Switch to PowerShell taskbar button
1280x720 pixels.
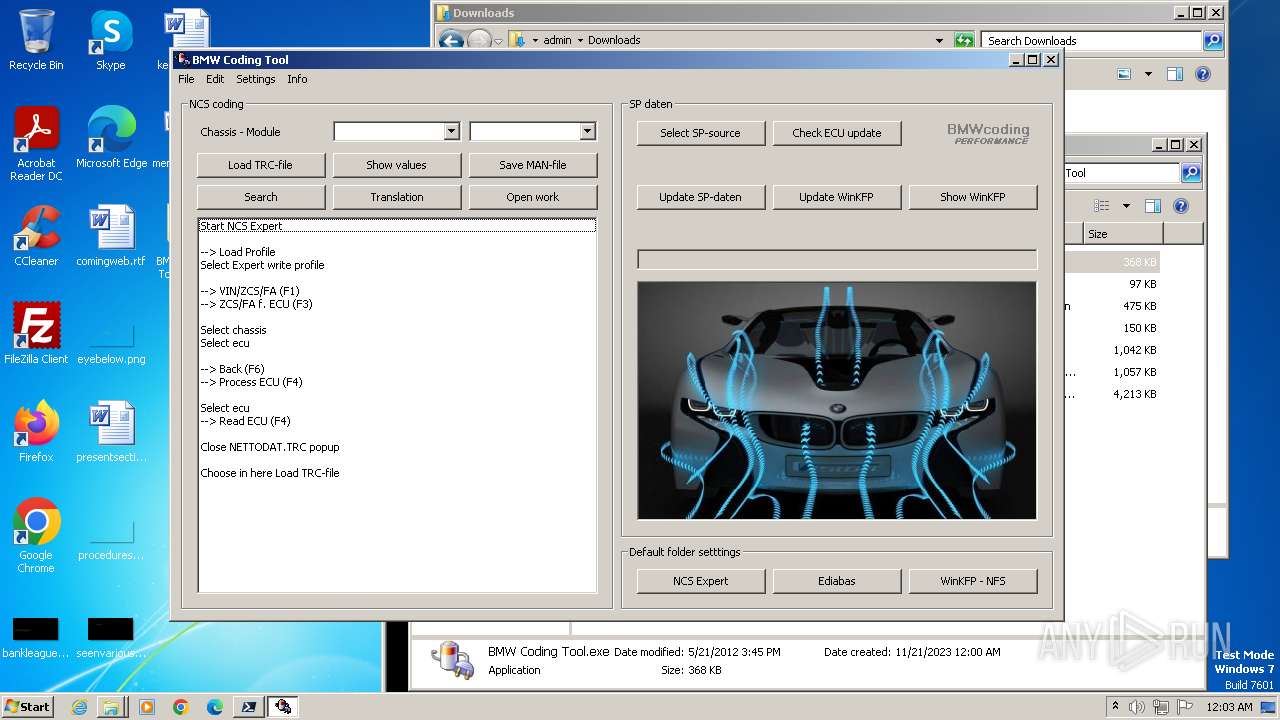pyautogui.click(x=248, y=707)
